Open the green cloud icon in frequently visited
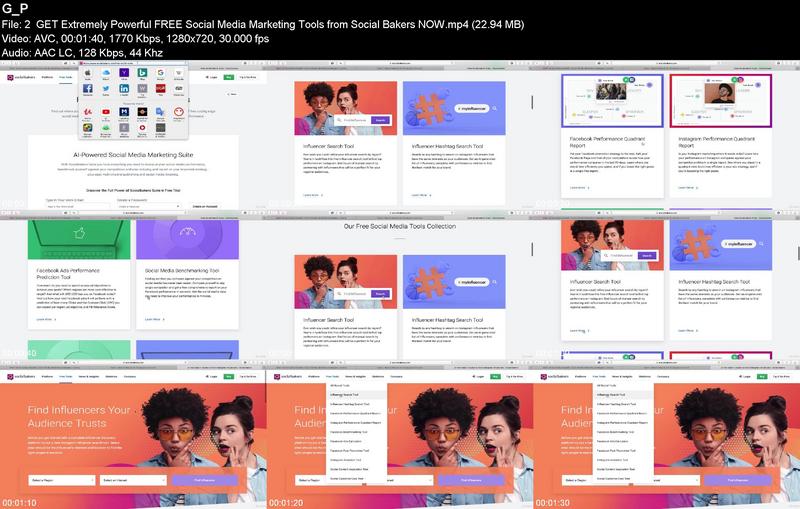 (x=106, y=128)
